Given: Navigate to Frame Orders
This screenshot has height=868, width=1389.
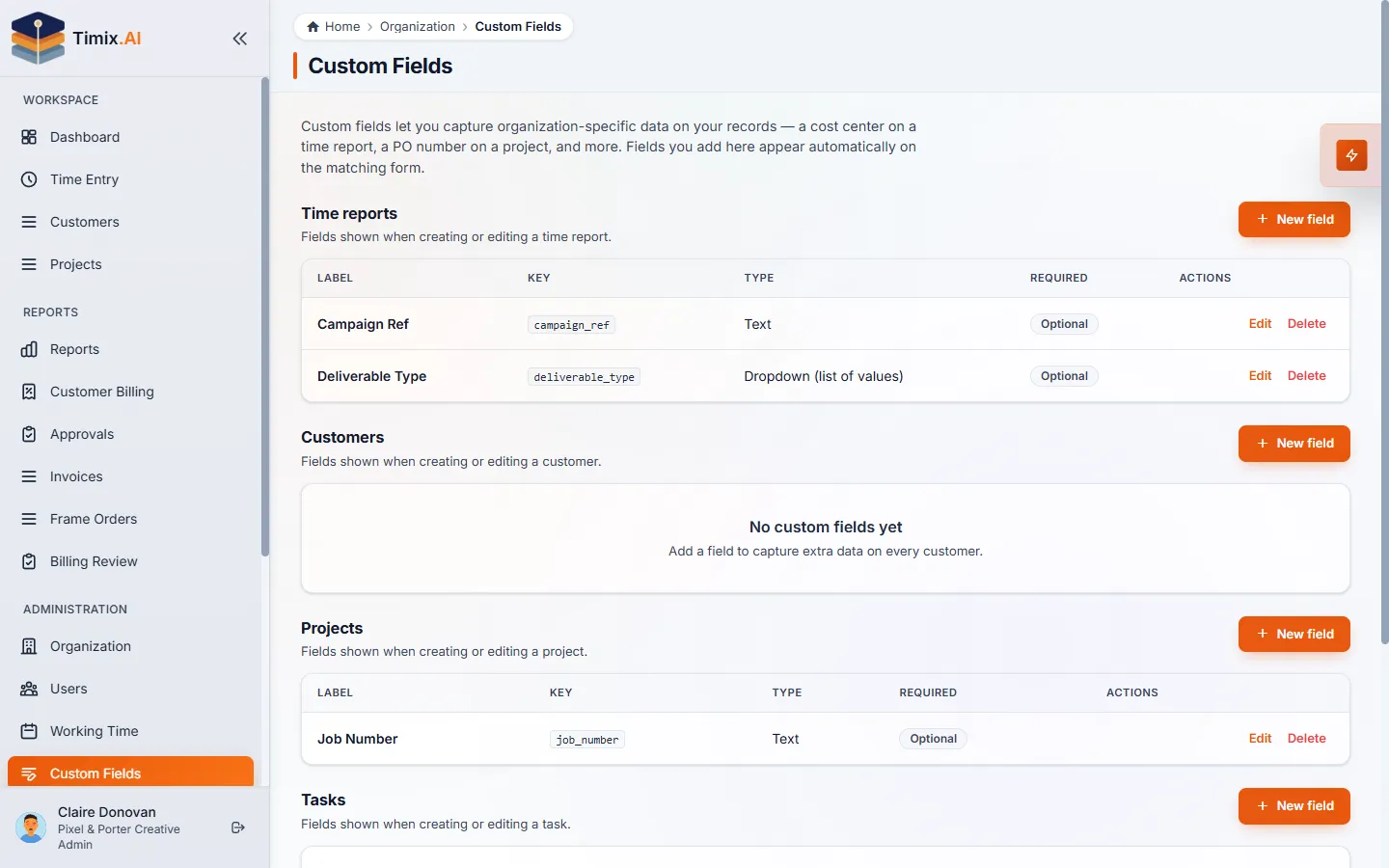Looking at the screenshot, I should point(130,519).
